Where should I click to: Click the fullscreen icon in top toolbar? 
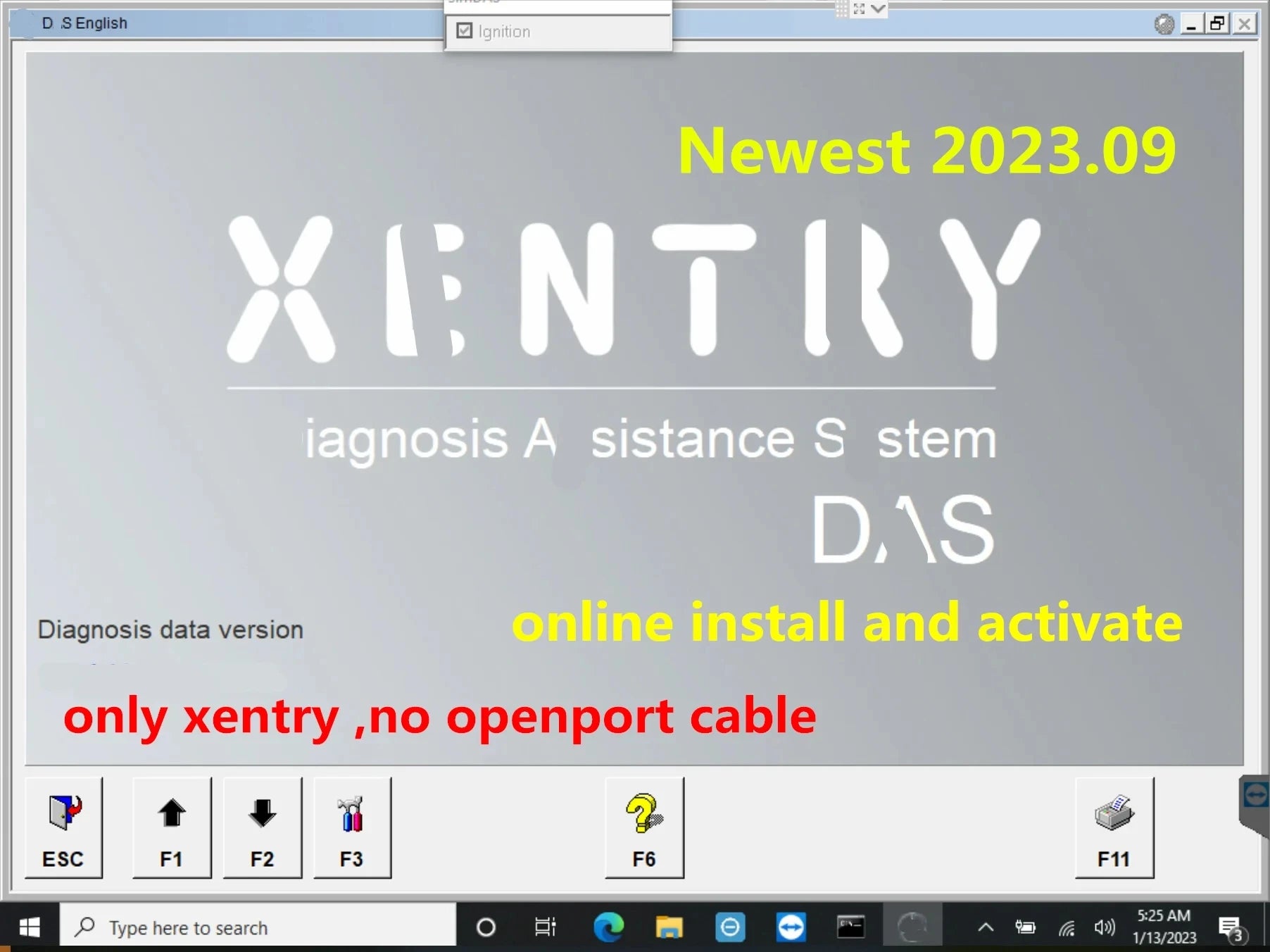[x=859, y=9]
